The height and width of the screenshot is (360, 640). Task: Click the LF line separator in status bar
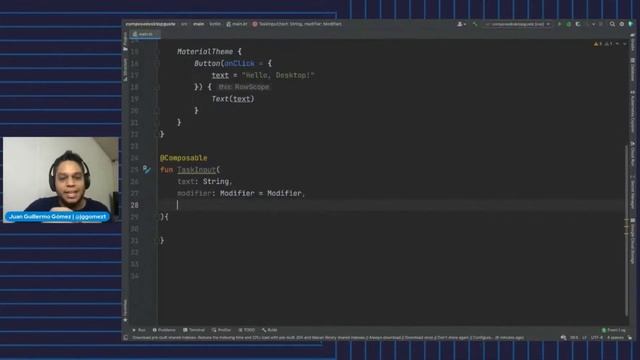click(x=584, y=338)
